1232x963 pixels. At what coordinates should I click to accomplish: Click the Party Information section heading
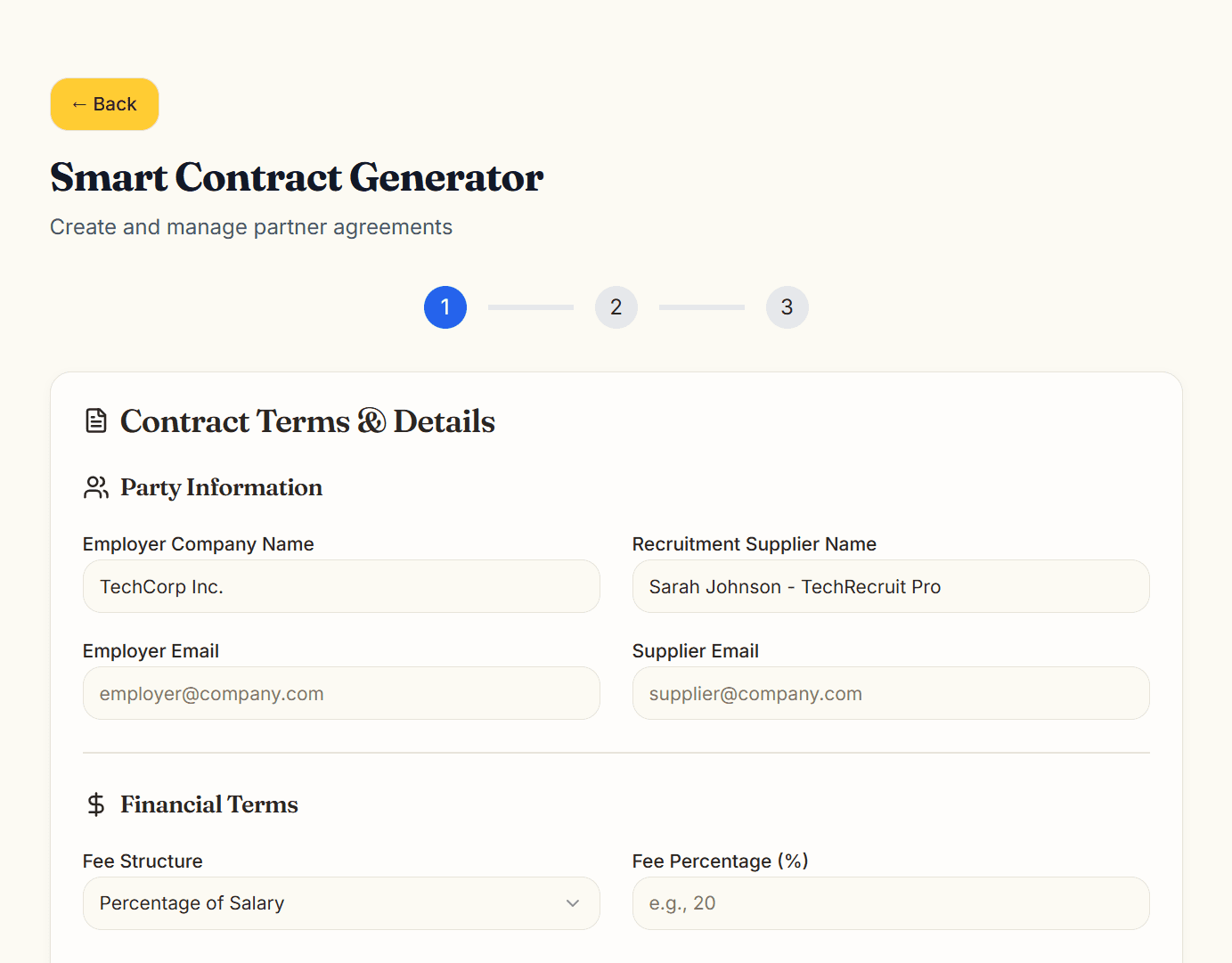pos(221,487)
